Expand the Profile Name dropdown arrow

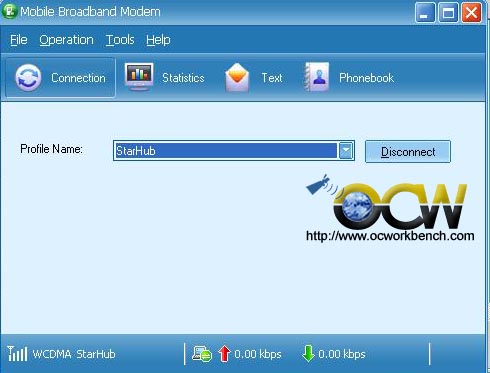346,151
